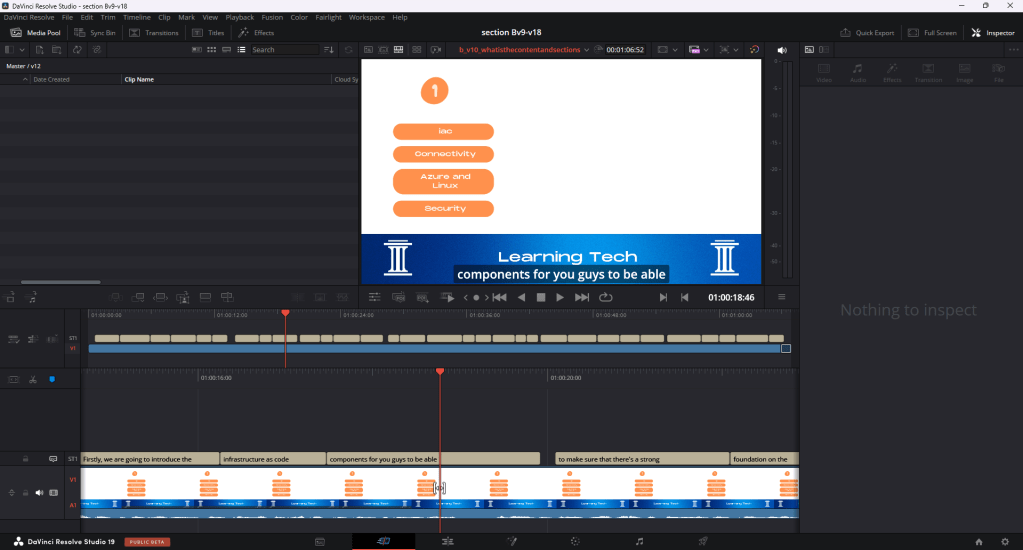The height and width of the screenshot is (550, 1023).
Task: Expand the bin list layout dropdown
Action: [x=22, y=50]
